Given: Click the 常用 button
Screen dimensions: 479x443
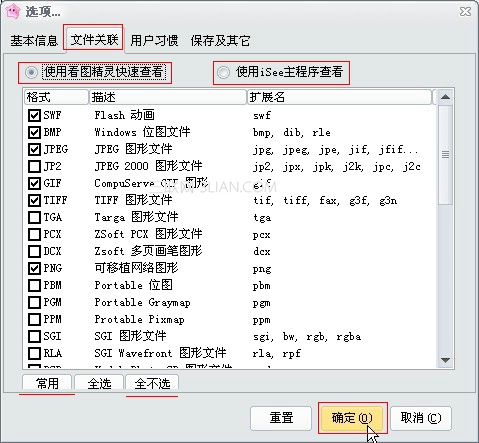Looking at the screenshot, I should point(47,383).
